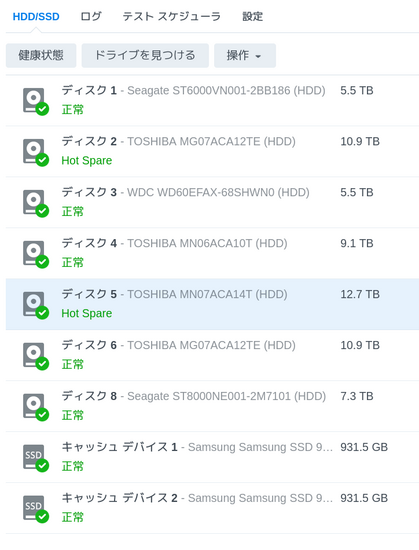Click the Disk 8 Seagate drive icon
The image size is (419, 550).
(35, 407)
